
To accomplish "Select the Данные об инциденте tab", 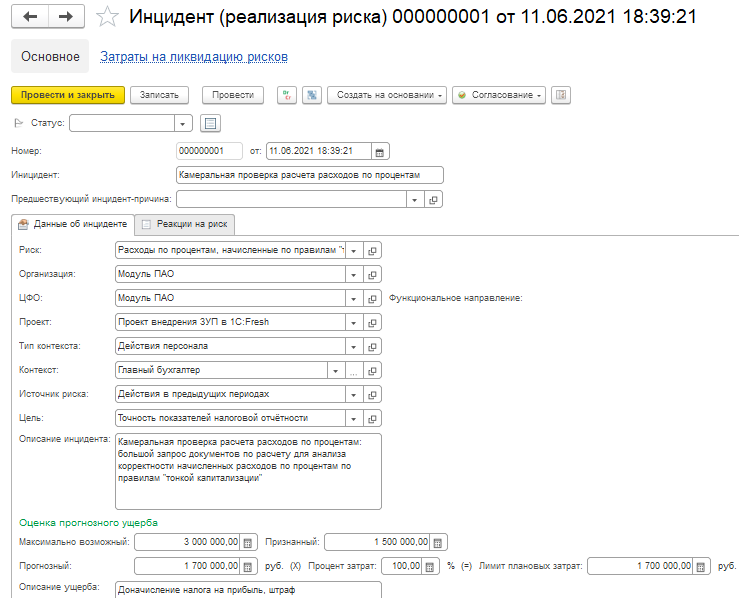I will pos(72,224).
